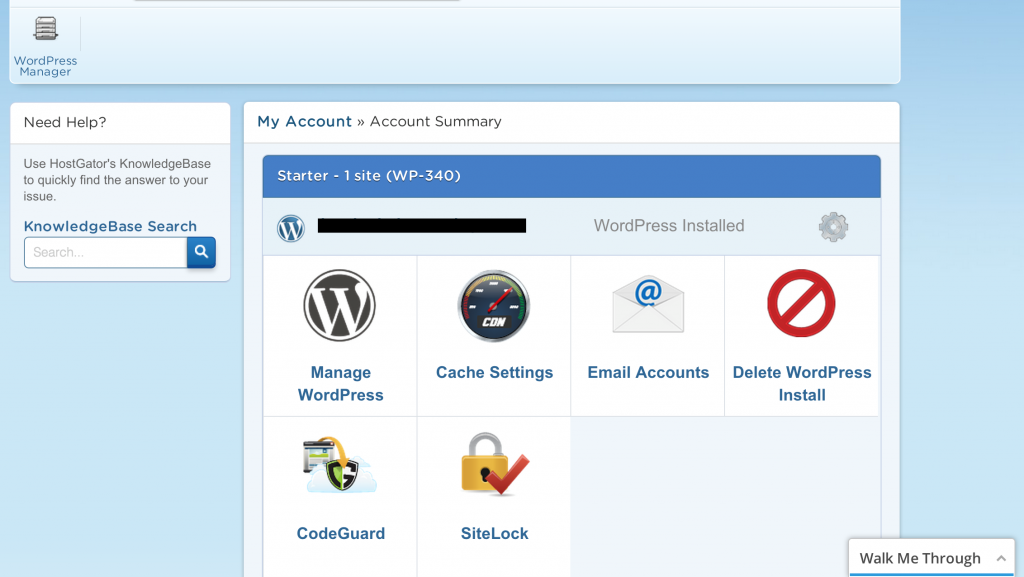Screen dimensions: 1024x577
Task: Click the WordPress Installed status text
Action: (669, 226)
